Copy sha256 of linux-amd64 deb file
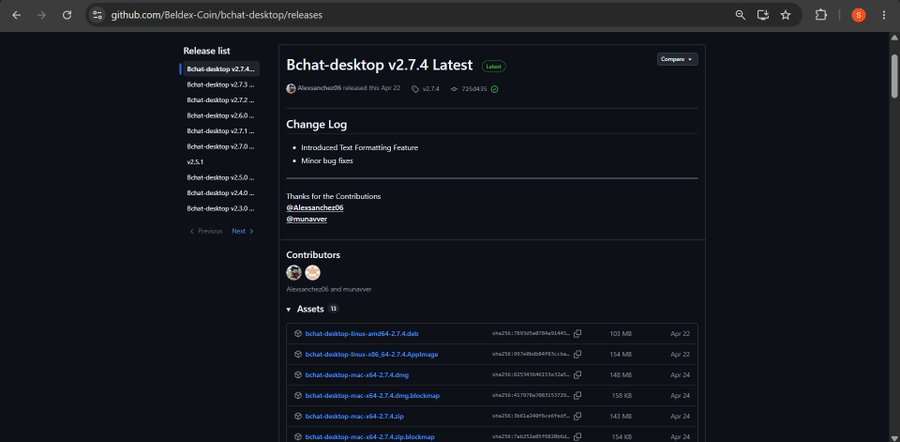The width and height of the screenshot is (900, 442). (x=577, y=334)
